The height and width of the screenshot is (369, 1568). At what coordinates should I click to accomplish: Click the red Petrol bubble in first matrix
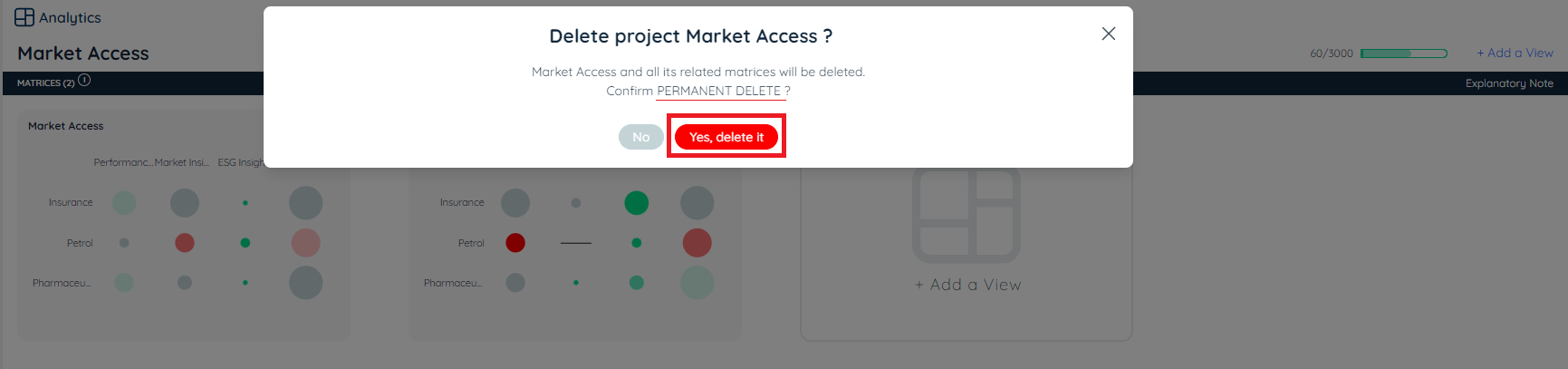(x=184, y=243)
